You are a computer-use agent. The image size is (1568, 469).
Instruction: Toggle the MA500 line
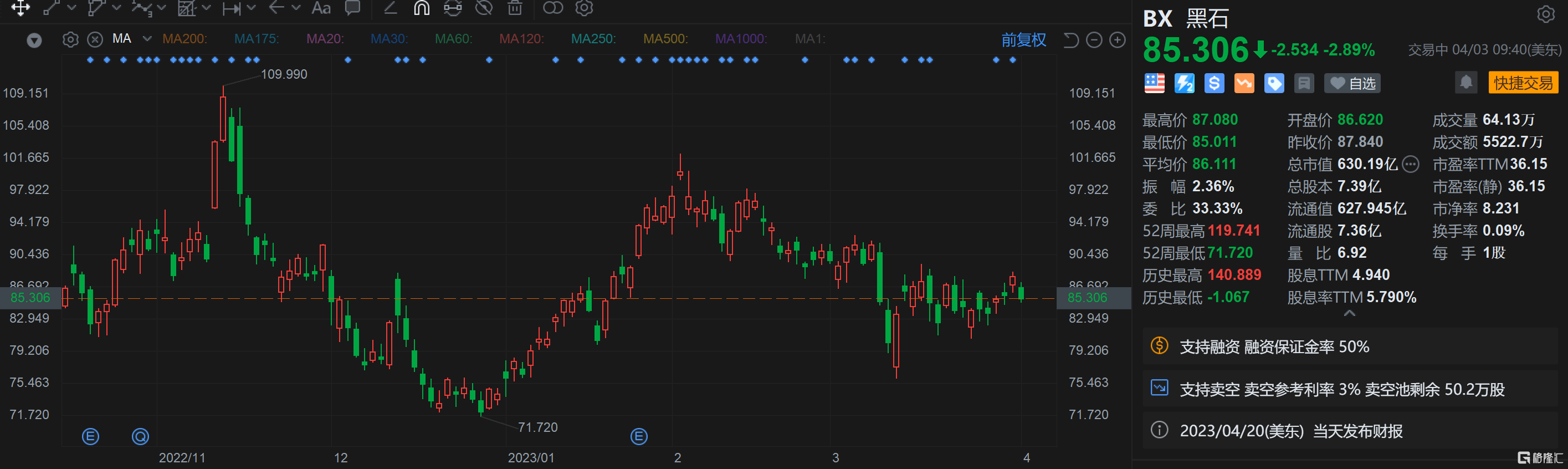[x=666, y=39]
